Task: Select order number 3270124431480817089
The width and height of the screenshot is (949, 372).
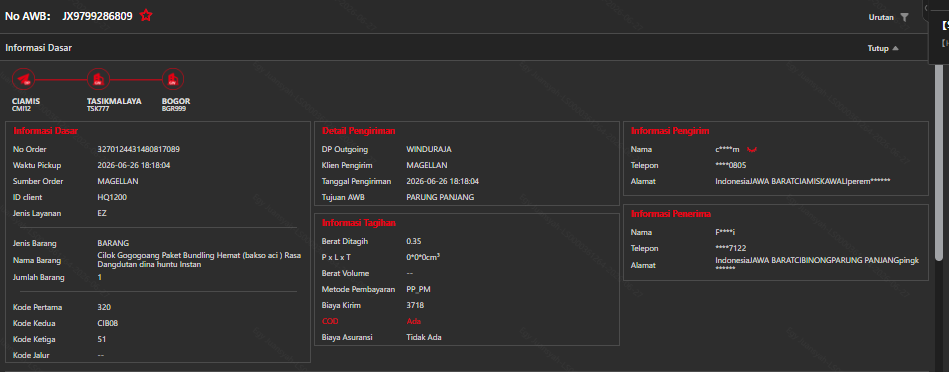Action: [x=139, y=149]
